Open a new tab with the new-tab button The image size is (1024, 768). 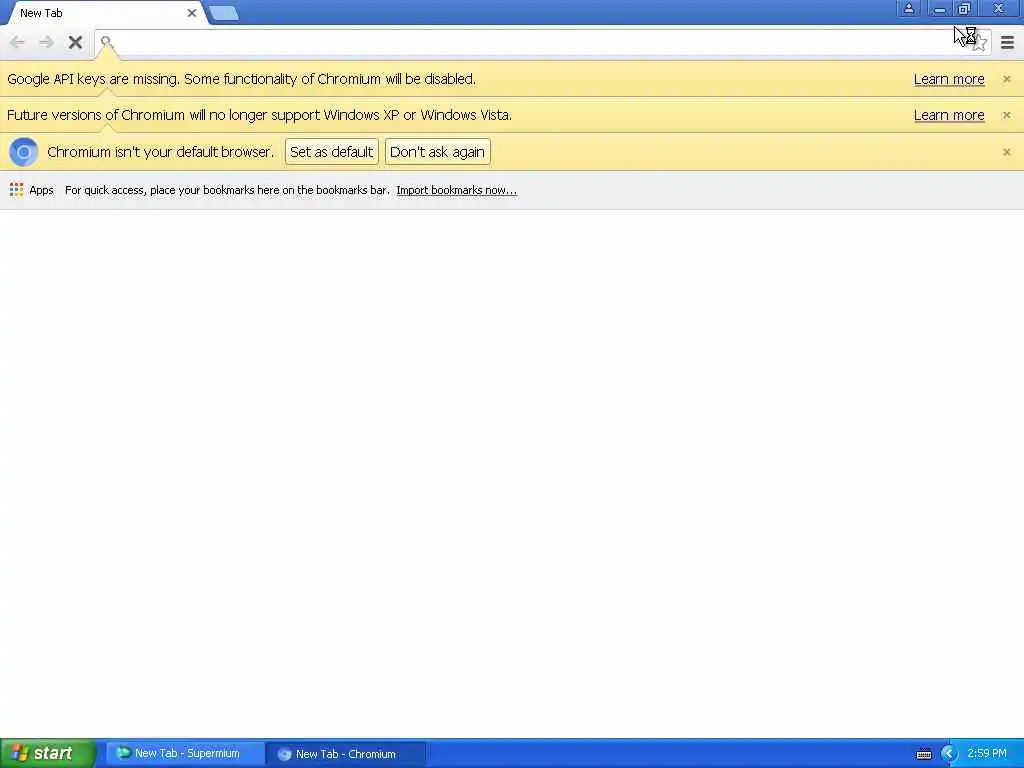coord(224,13)
